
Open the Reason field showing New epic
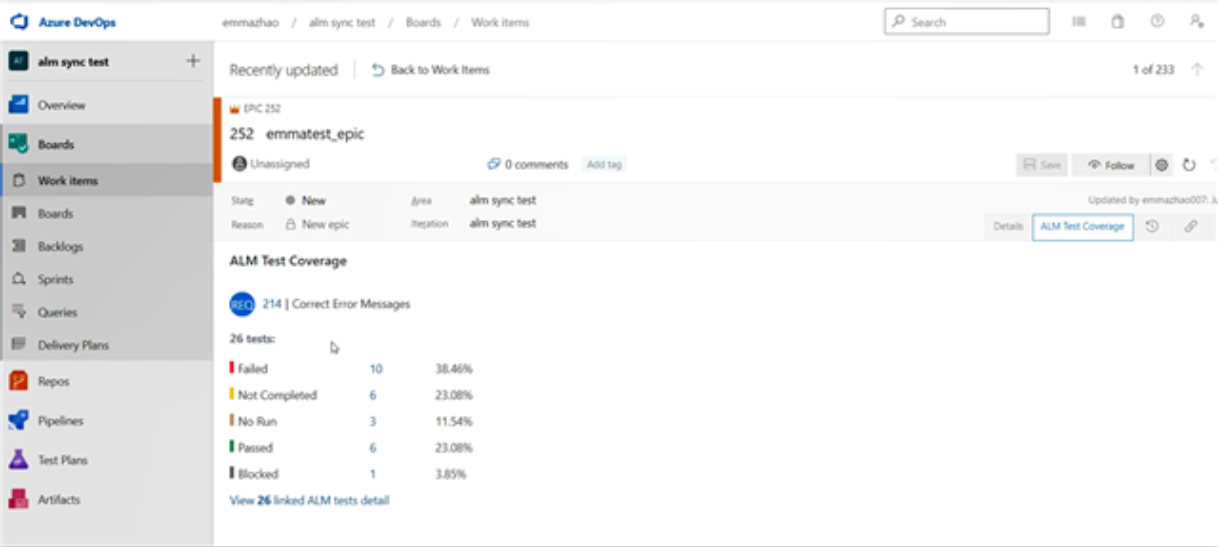pyautogui.click(x=318, y=224)
